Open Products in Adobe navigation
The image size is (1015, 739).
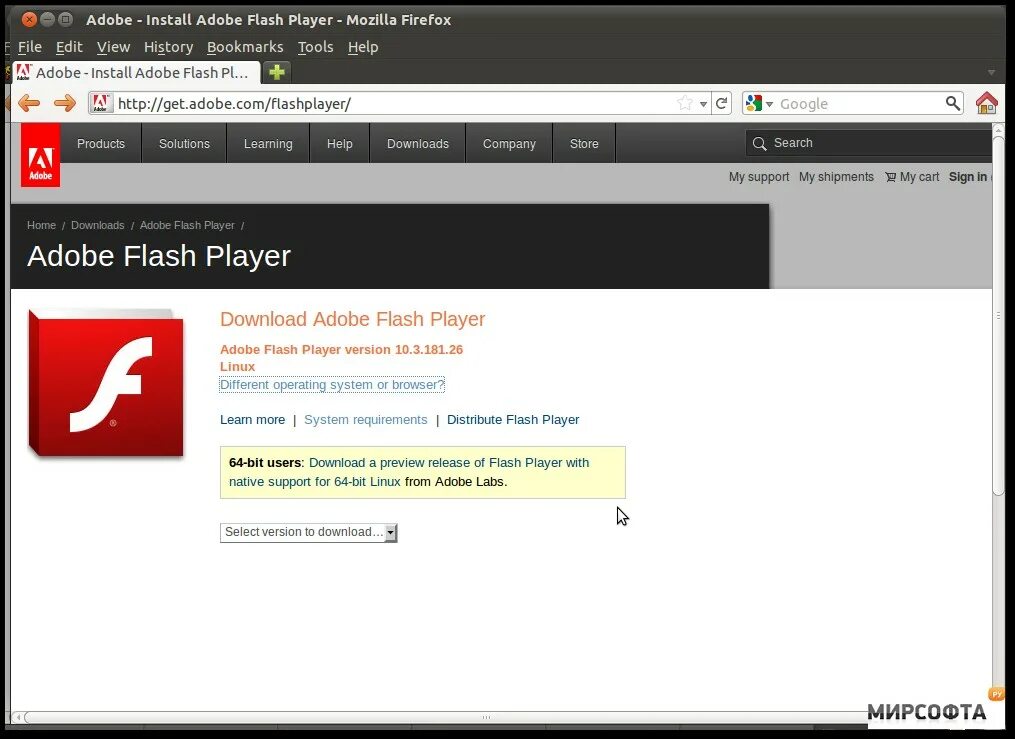tap(100, 144)
